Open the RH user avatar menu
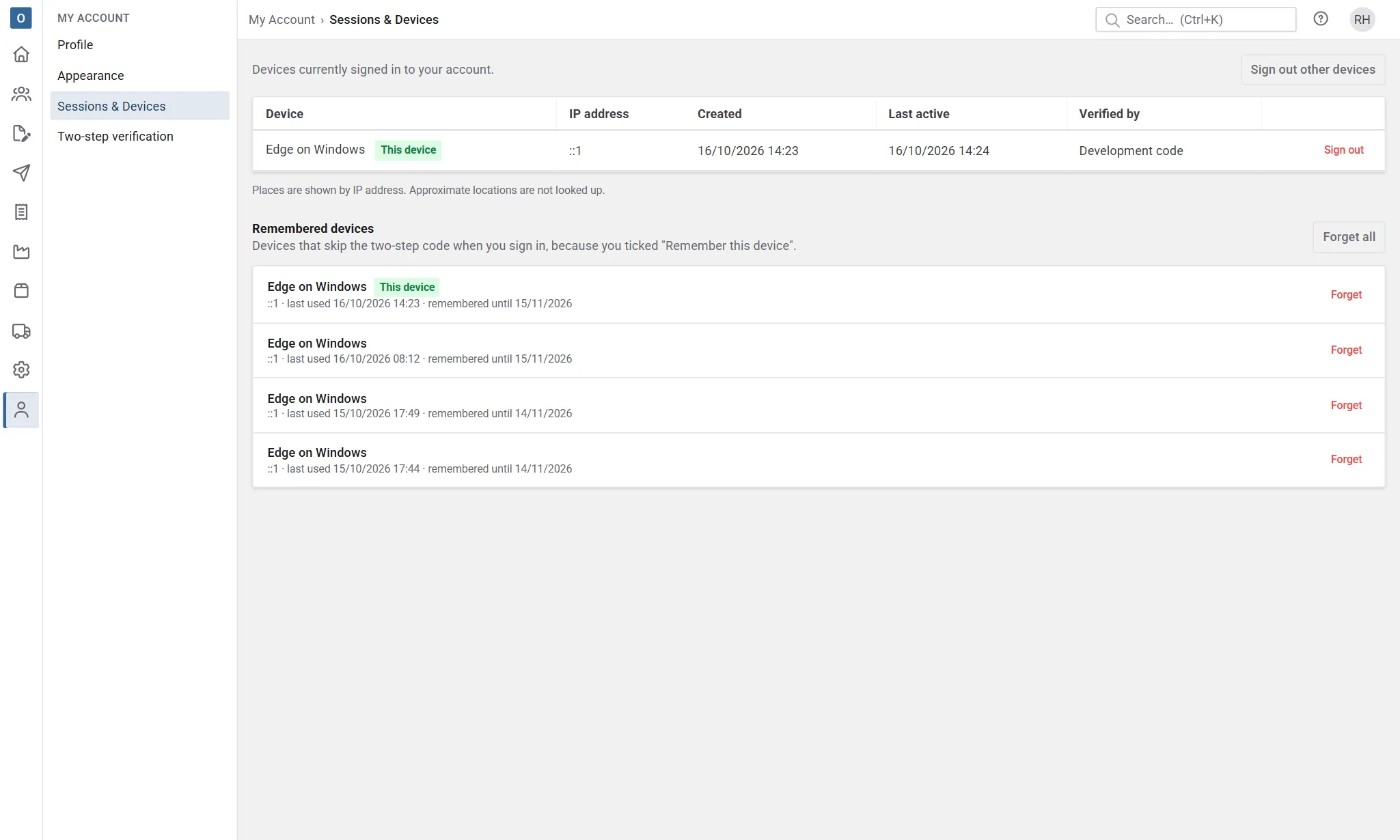 coord(1362,19)
